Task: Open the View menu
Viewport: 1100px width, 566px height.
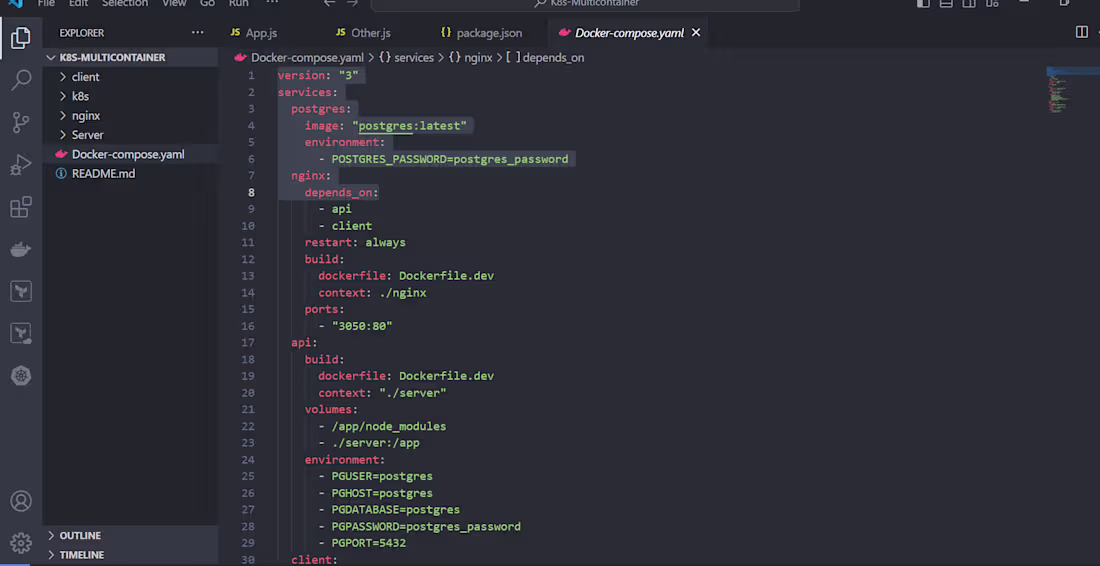Action: [x=174, y=4]
